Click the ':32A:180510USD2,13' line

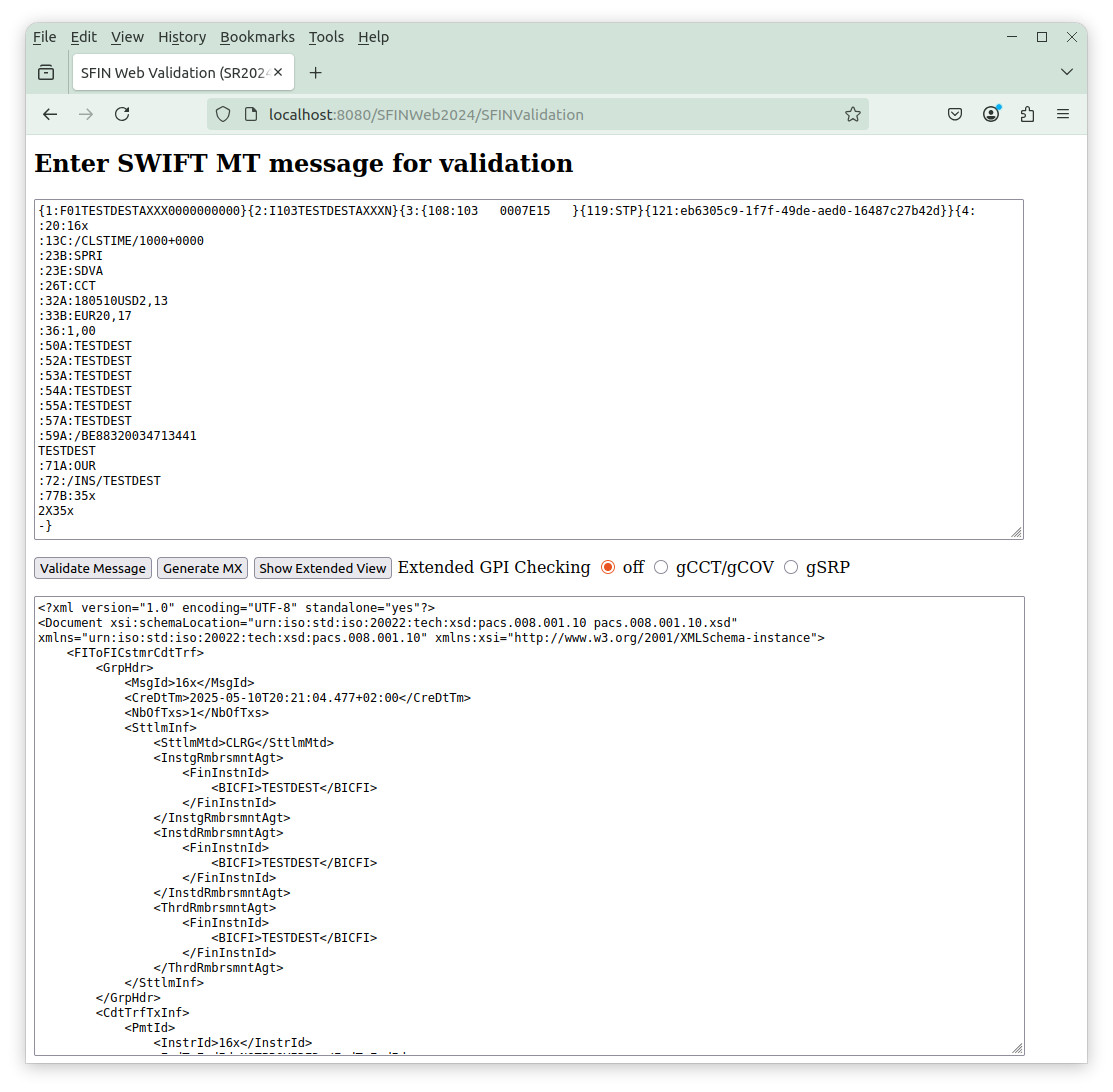(x=103, y=301)
